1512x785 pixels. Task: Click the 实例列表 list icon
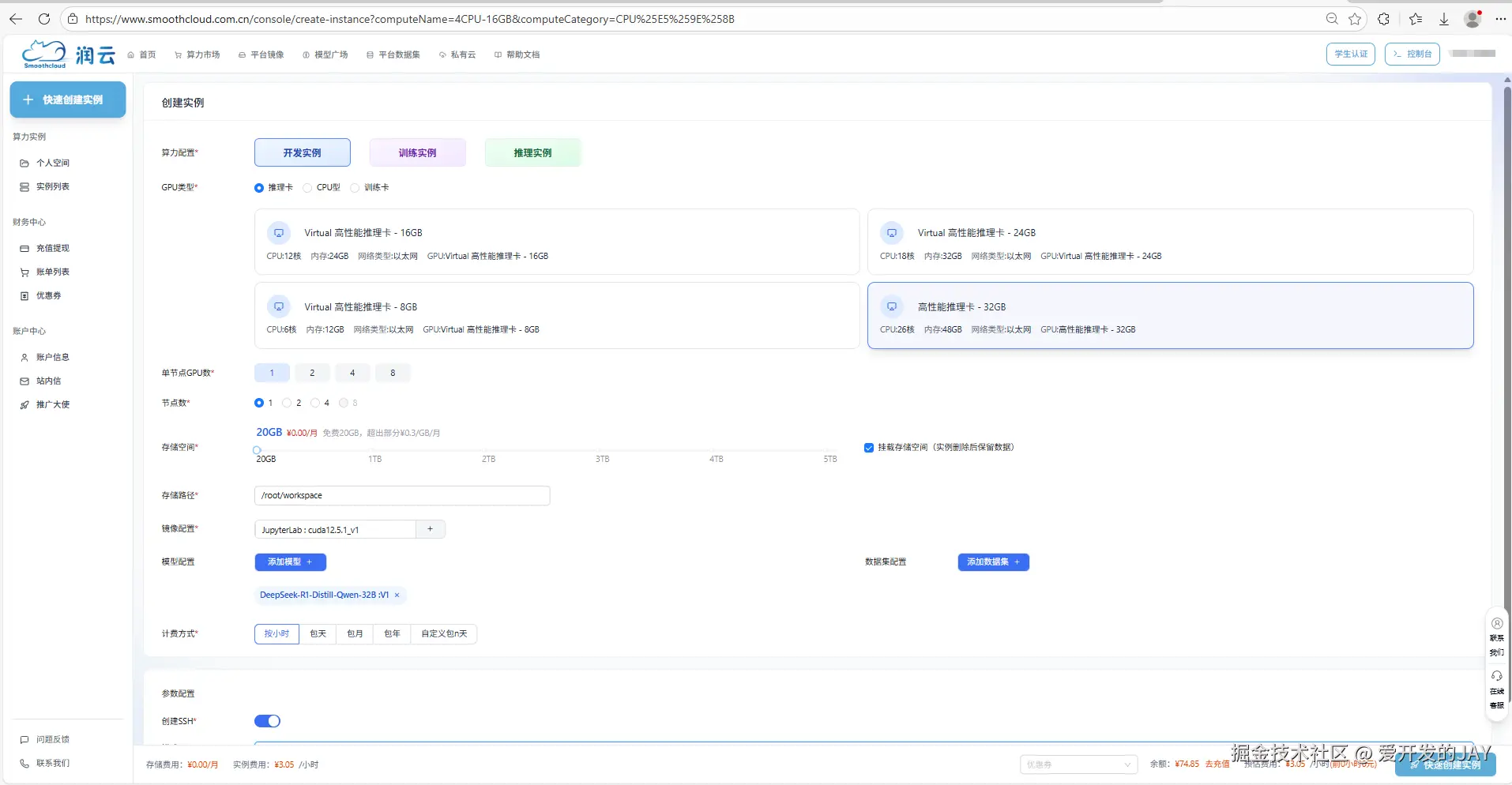(x=24, y=187)
